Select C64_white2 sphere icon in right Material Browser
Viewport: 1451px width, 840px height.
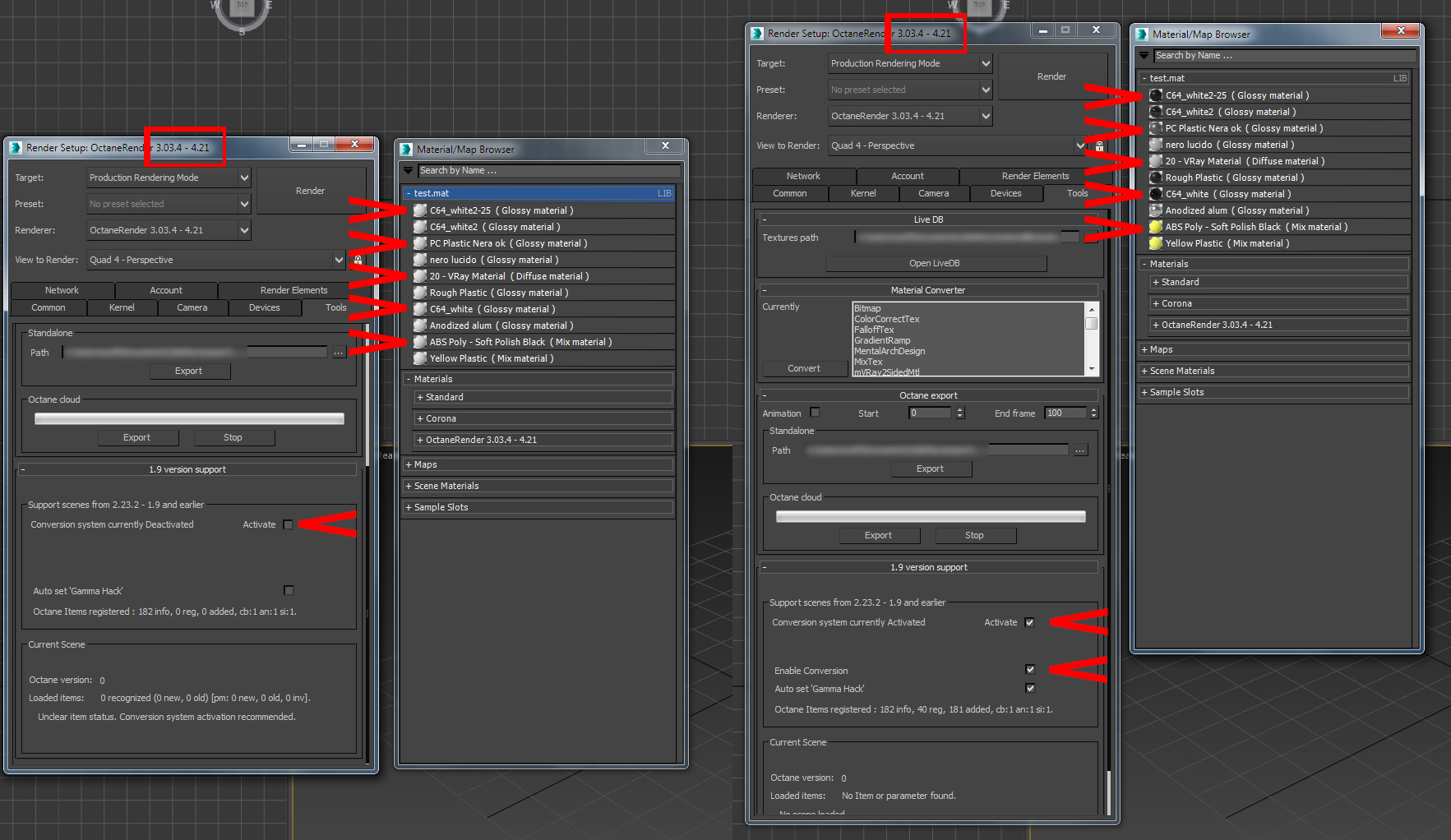pyautogui.click(x=1156, y=112)
